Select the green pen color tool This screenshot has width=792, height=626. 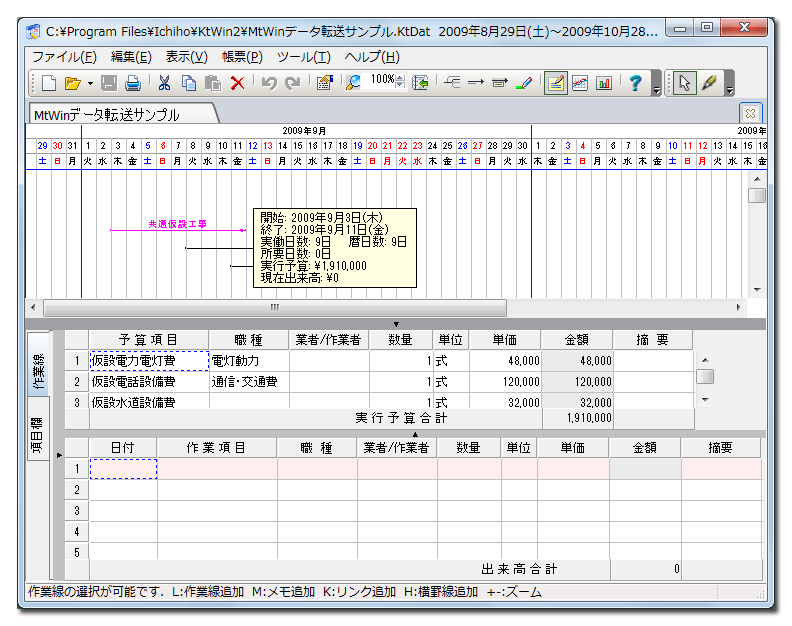tap(524, 82)
